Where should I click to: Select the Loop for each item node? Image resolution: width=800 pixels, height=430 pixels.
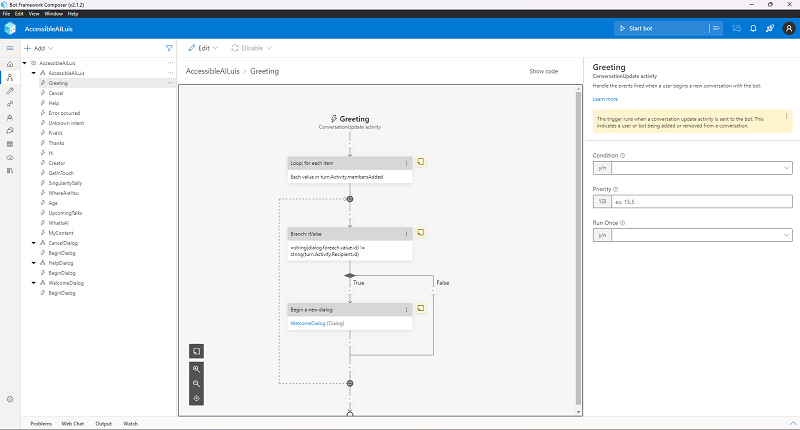pyautogui.click(x=349, y=170)
